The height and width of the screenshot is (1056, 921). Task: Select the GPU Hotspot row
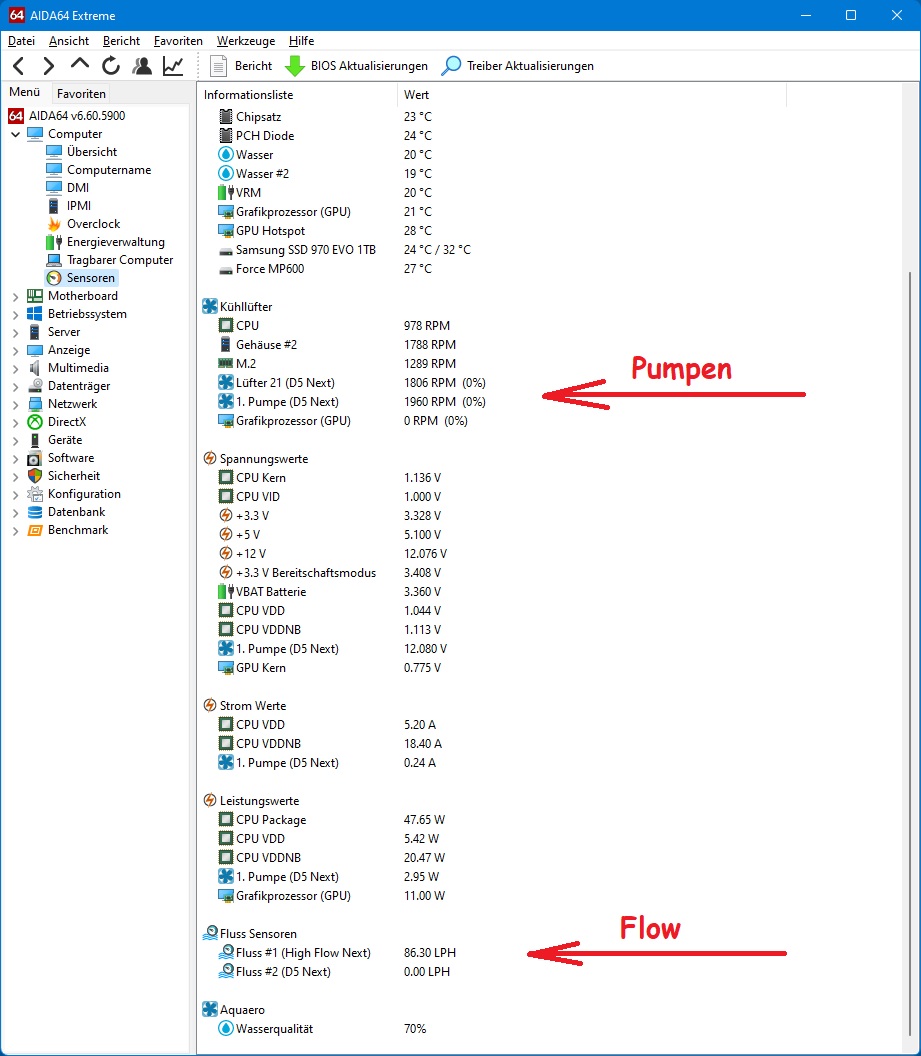(x=325, y=230)
